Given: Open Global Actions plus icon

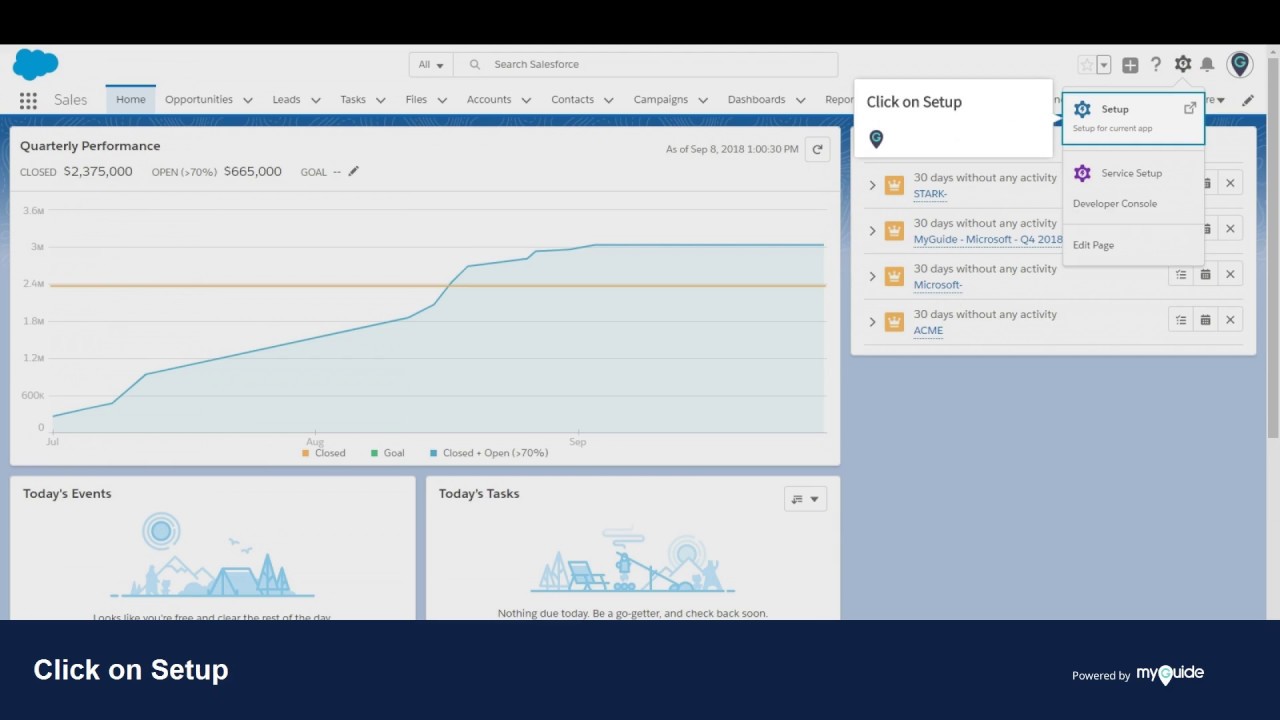Looking at the screenshot, I should click(x=1130, y=65).
